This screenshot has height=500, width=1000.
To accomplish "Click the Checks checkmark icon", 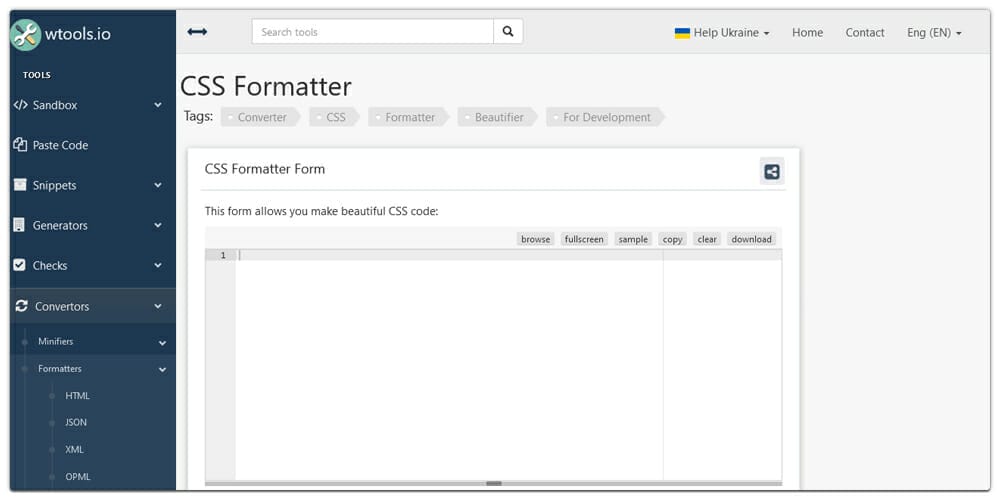I will (x=20, y=265).
